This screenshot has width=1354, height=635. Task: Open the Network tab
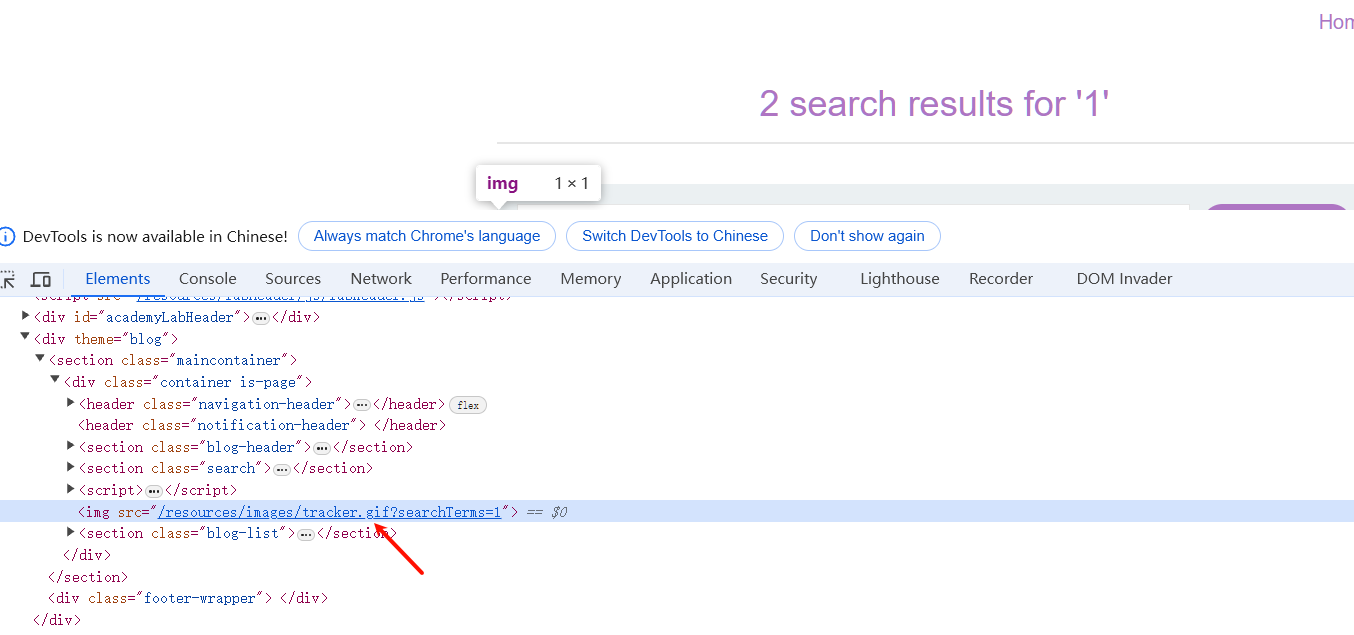(381, 279)
